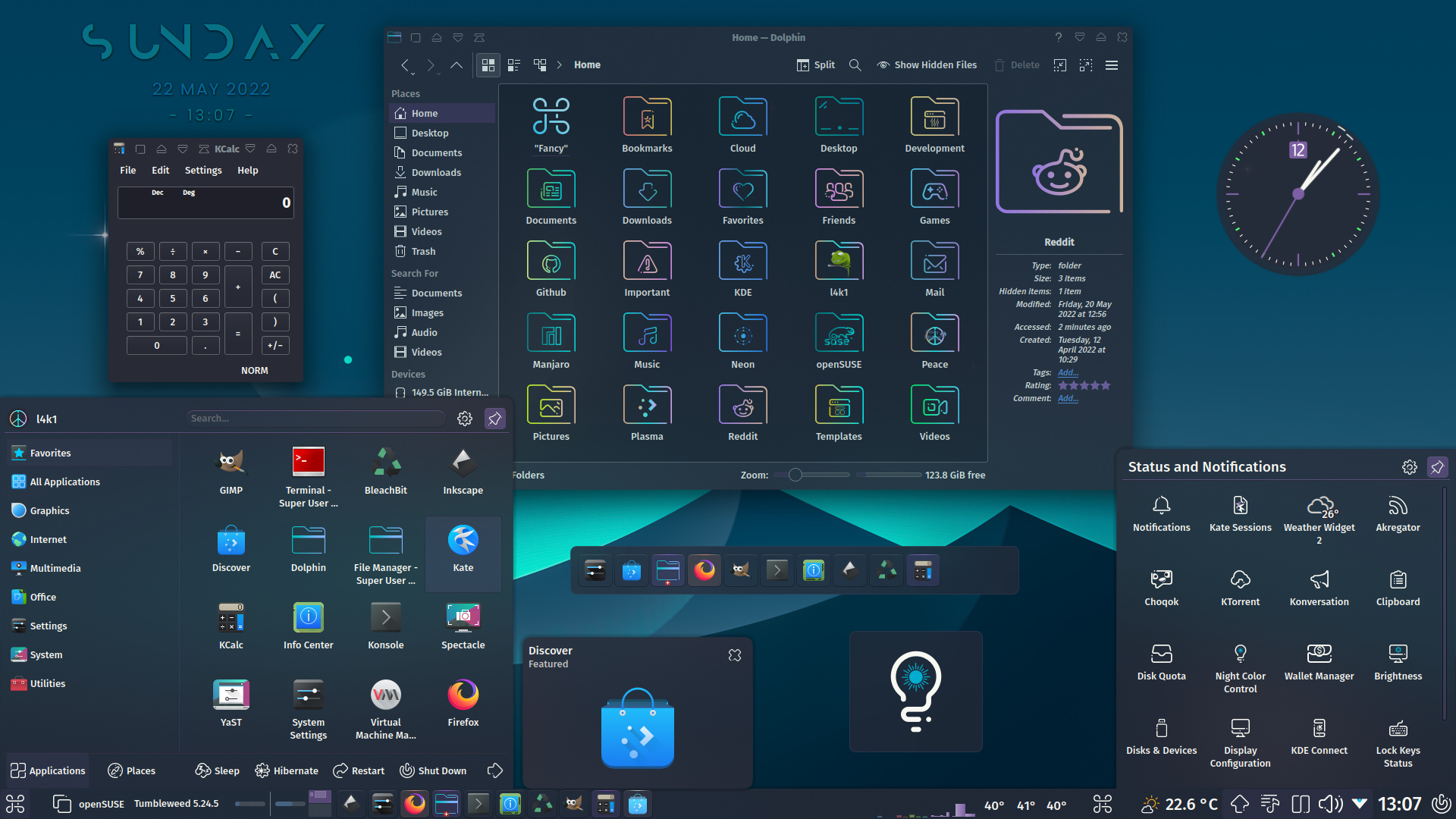Open Akregator feed tray entry
The height and width of the screenshot is (819, 1456).
coord(1398,513)
